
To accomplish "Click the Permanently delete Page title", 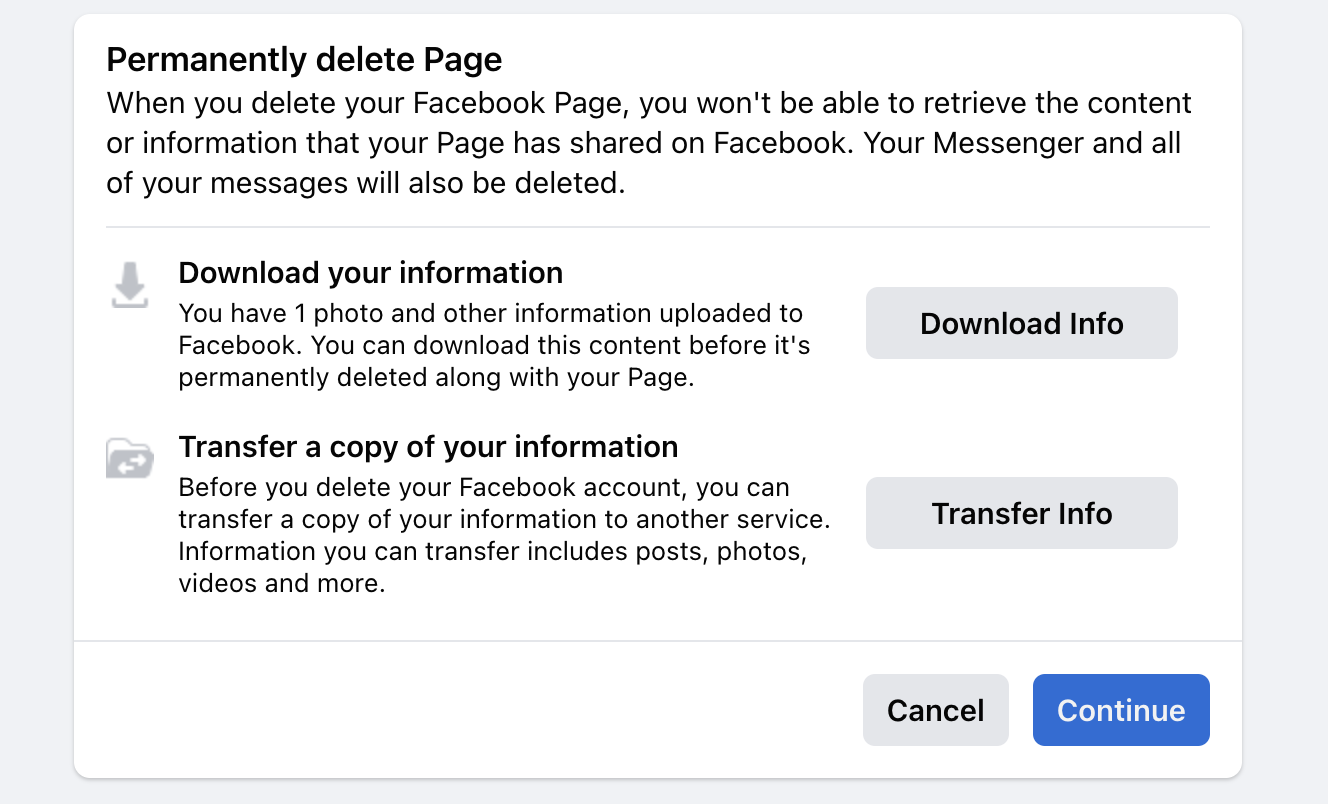I will [x=304, y=60].
